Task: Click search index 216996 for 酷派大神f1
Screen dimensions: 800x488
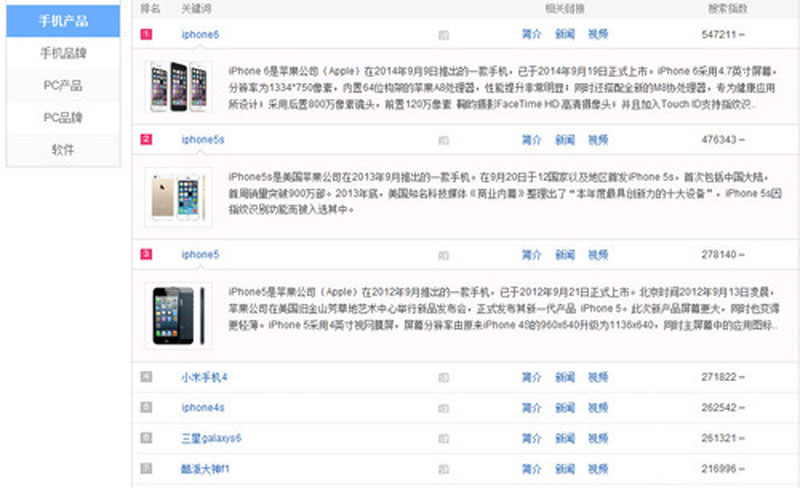Action: pos(719,469)
